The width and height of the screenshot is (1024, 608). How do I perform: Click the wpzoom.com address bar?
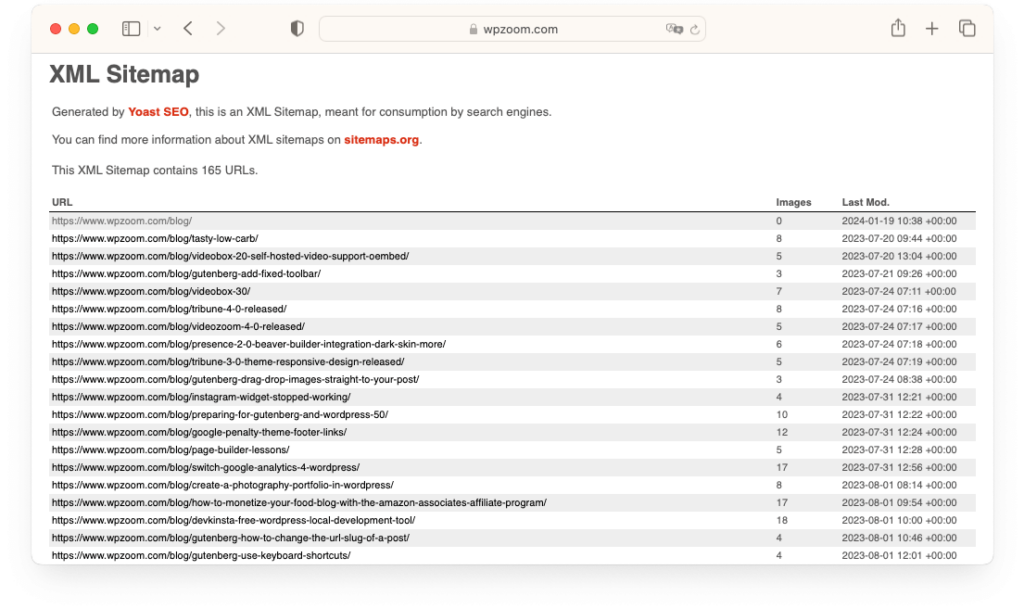[512, 29]
